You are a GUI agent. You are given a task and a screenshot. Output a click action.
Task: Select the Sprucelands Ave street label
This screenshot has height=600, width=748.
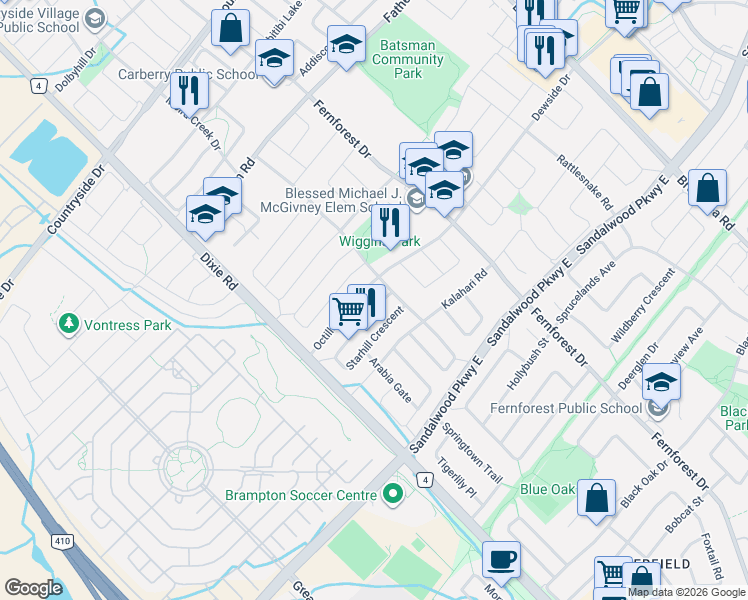(x=586, y=292)
